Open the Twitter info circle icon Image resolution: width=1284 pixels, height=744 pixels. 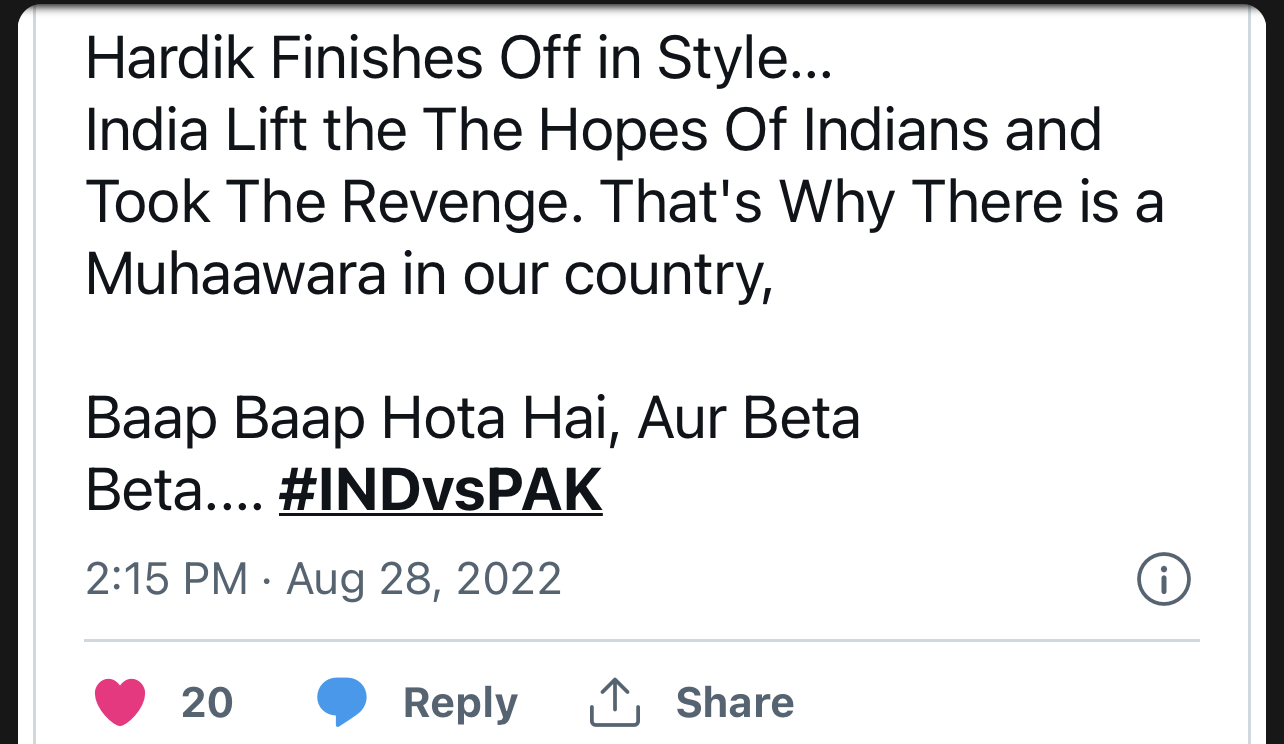(1164, 580)
